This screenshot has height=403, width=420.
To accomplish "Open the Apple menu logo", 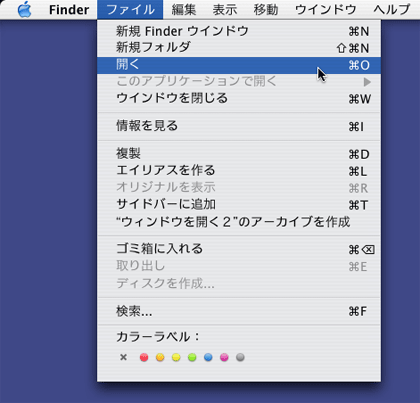I will [x=25, y=9].
